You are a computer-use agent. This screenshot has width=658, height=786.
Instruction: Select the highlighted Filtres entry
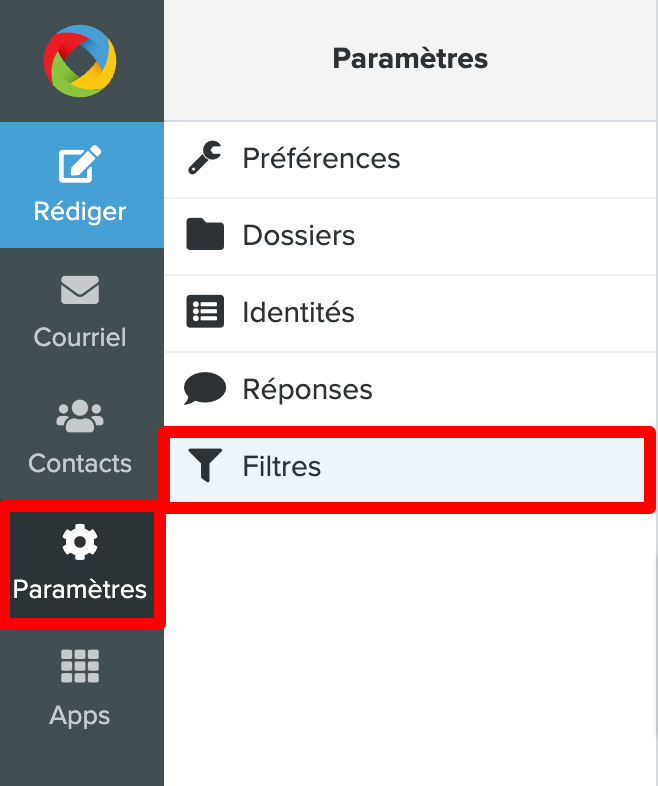coord(407,469)
